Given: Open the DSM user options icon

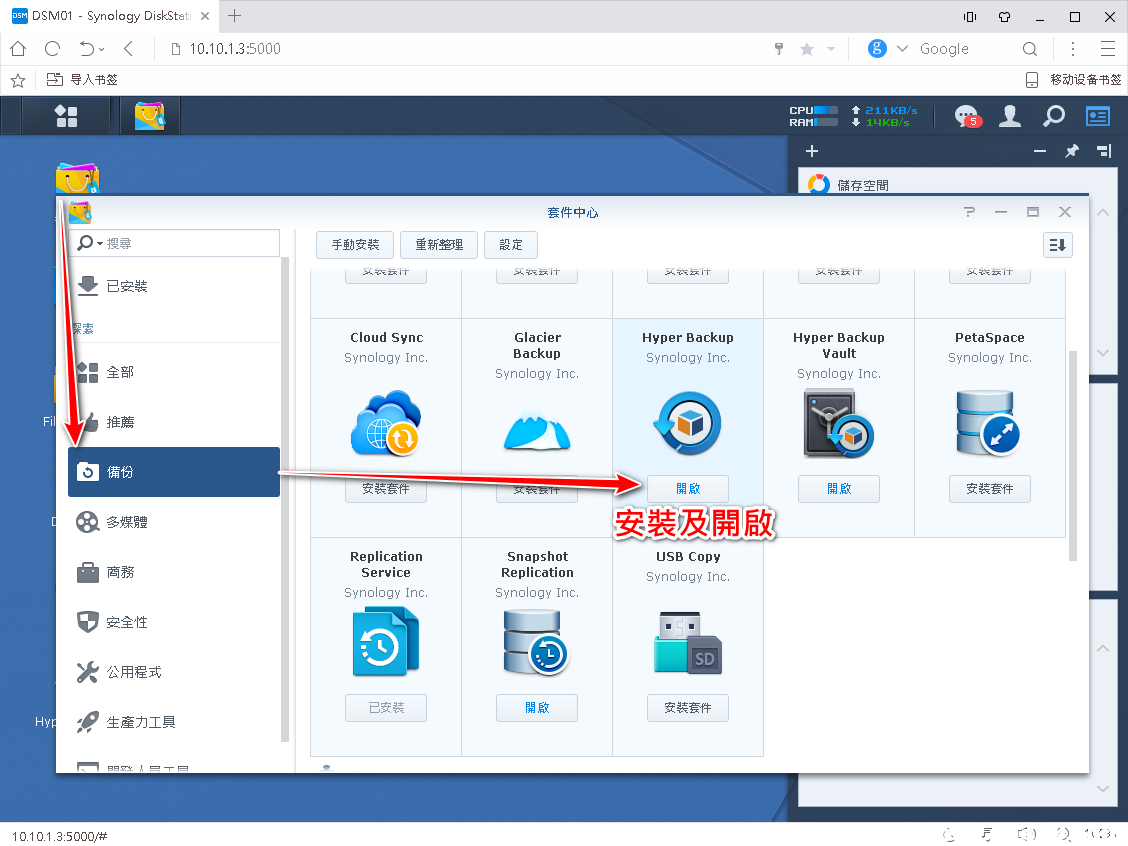Looking at the screenshot, I should click(x=1010, y=116).
